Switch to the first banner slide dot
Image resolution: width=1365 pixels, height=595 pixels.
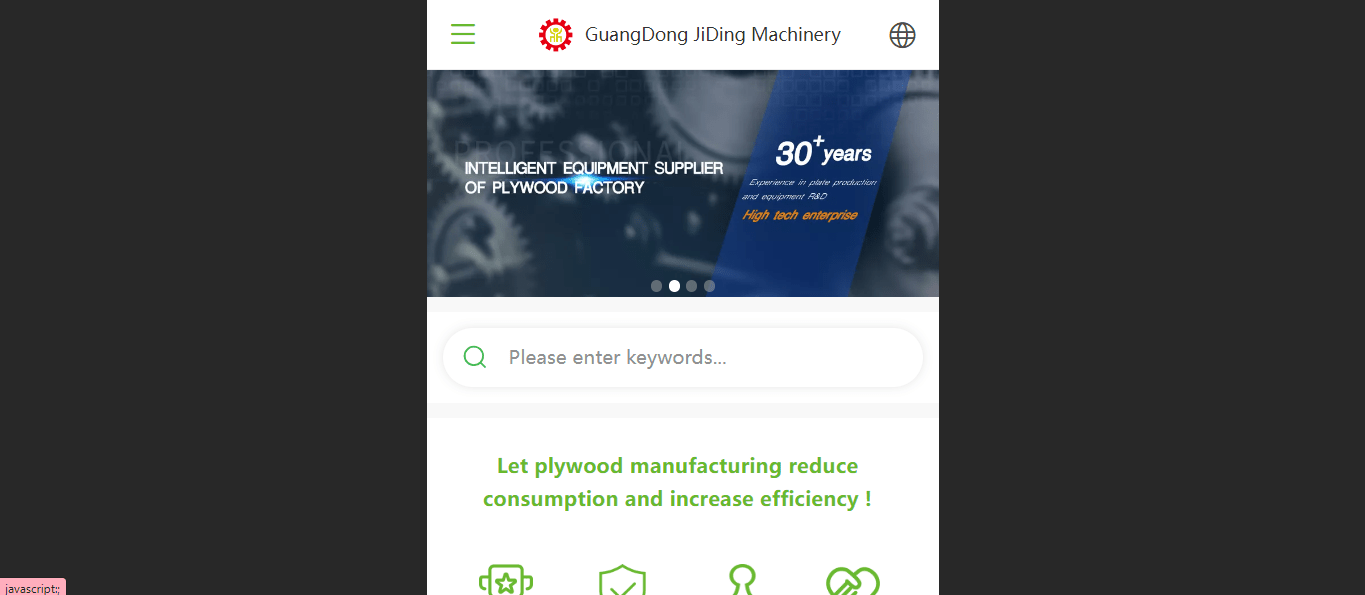pos(656,286)
